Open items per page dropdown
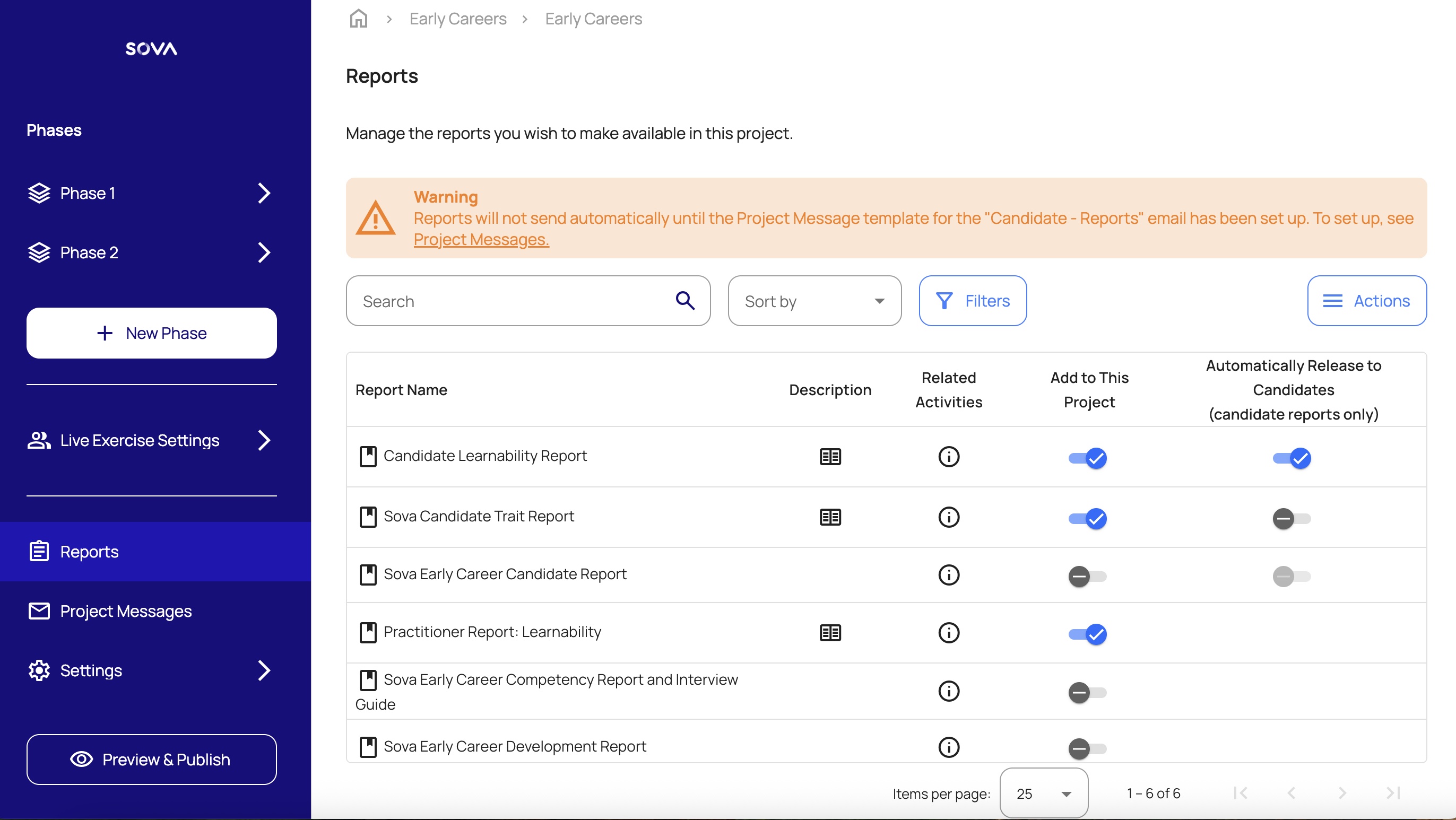 point(1043,793)
